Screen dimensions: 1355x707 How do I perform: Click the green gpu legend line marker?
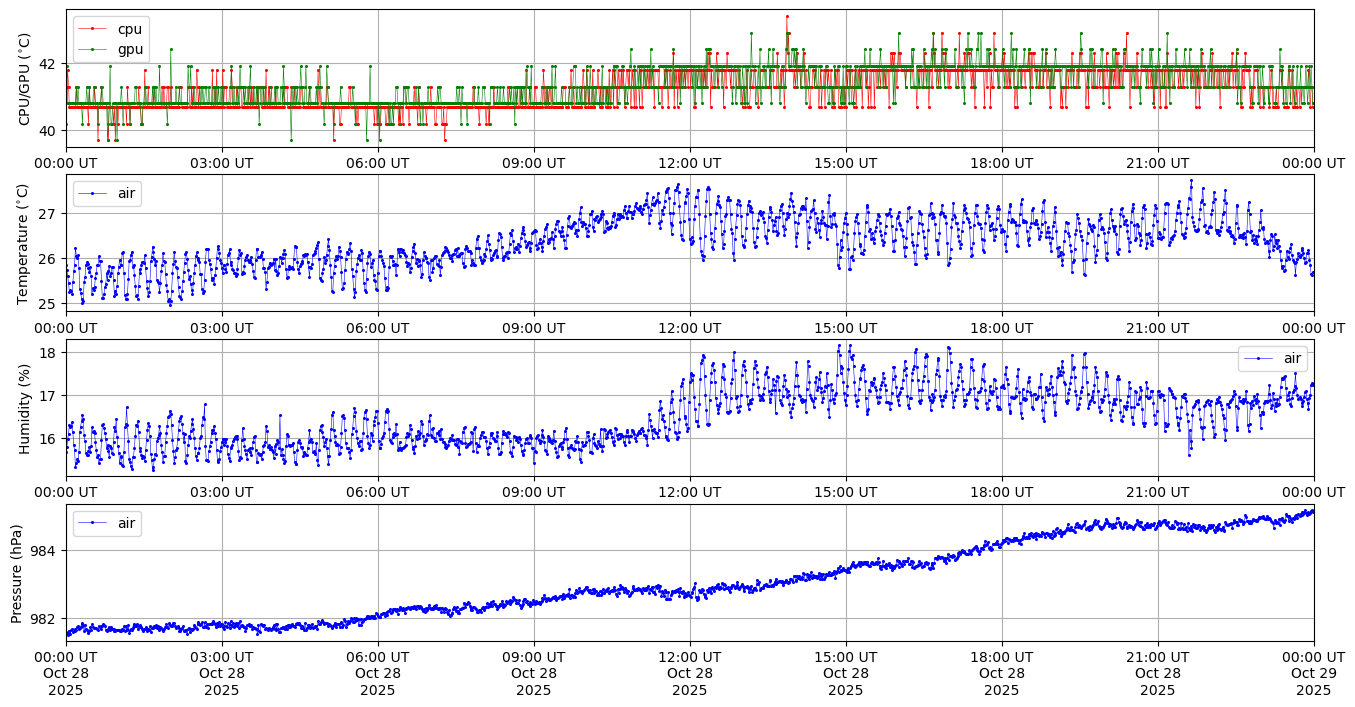(93, 49)
